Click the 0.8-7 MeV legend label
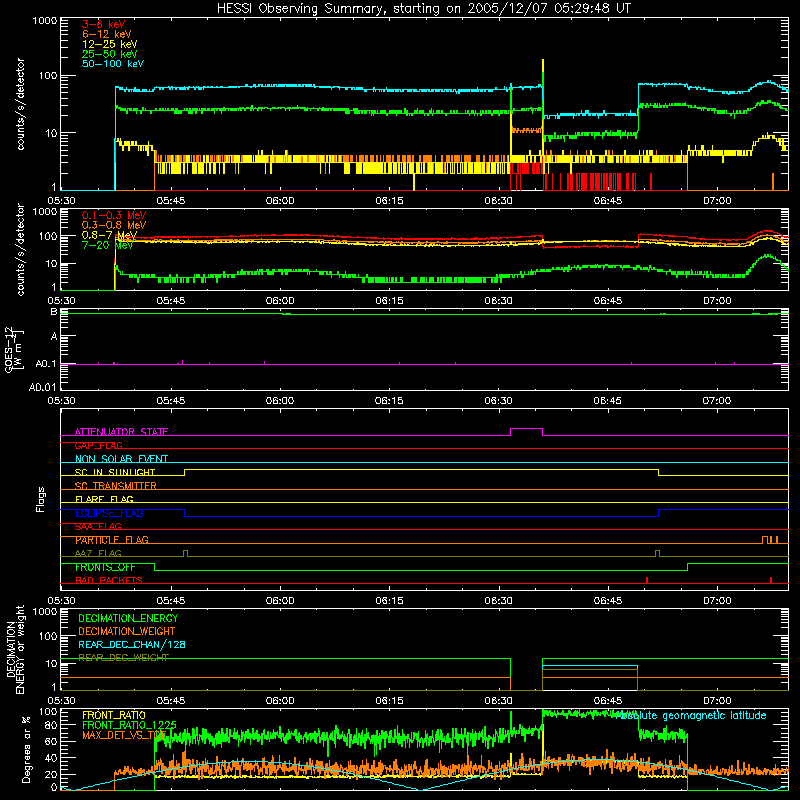Screen dimensions: 800x800 (109, 235)
